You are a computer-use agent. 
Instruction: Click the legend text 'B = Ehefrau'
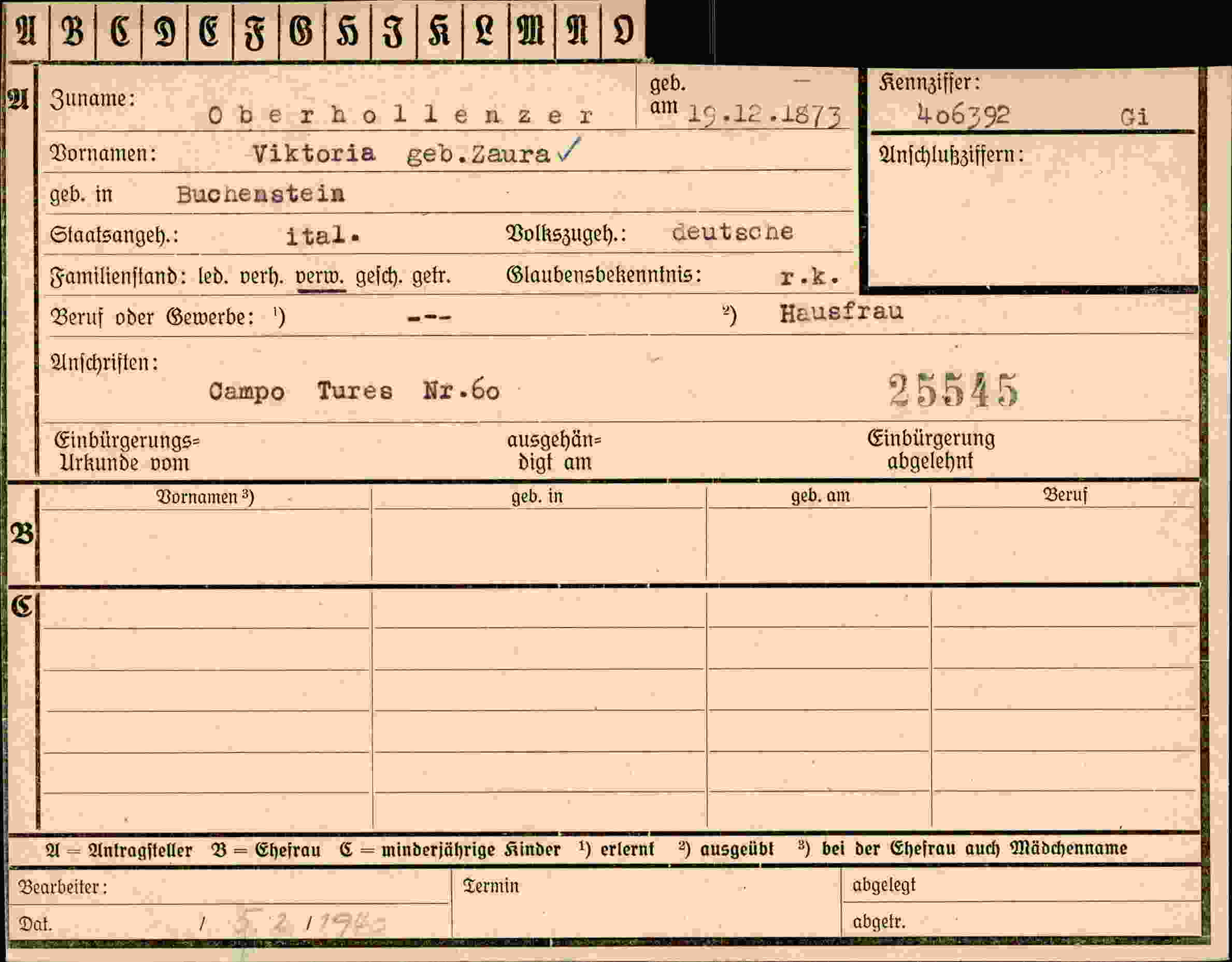pyautogui.click(x=266, y=850)
